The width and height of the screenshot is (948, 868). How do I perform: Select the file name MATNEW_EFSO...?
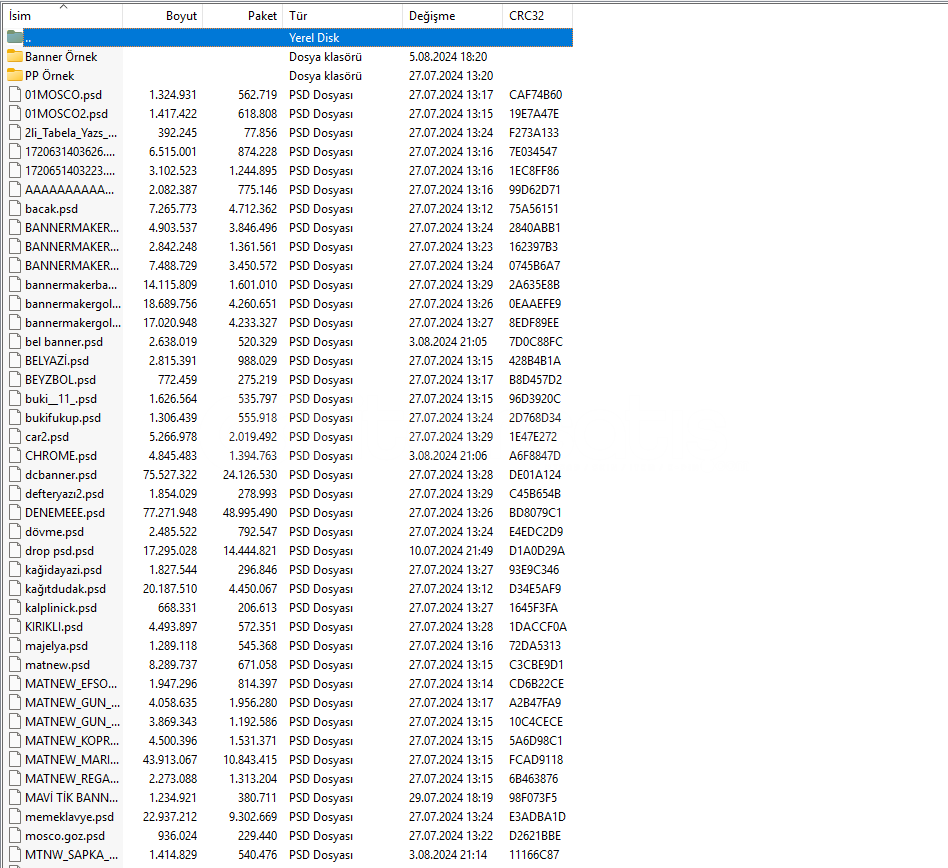pyautogui.click(x=71, y=684)
